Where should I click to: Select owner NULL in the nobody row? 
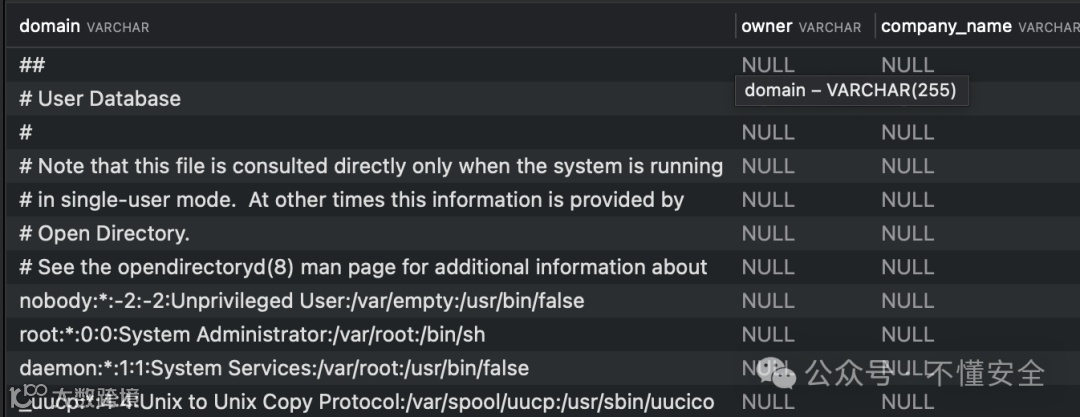768,301
